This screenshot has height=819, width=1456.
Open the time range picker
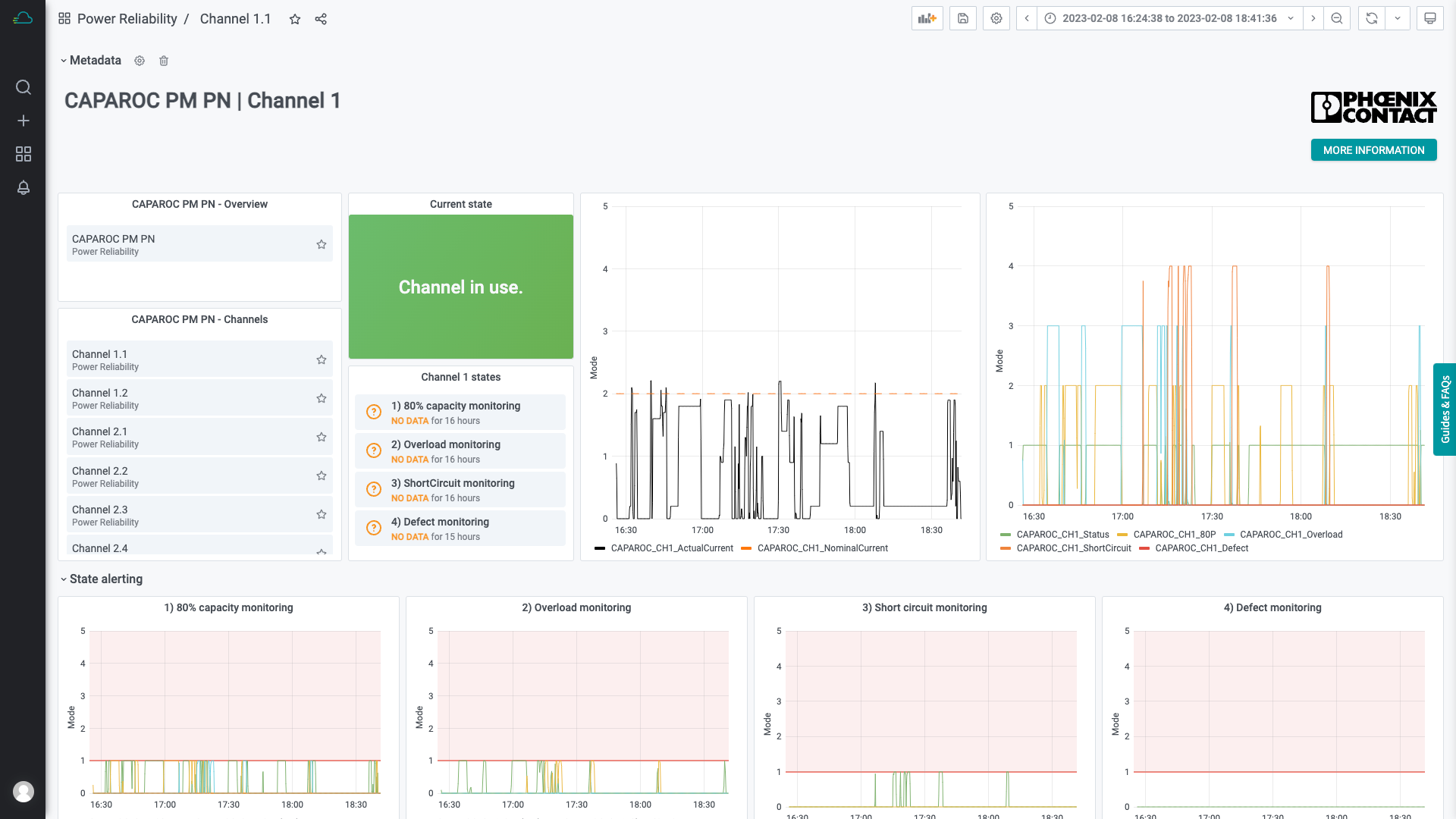1160,18
